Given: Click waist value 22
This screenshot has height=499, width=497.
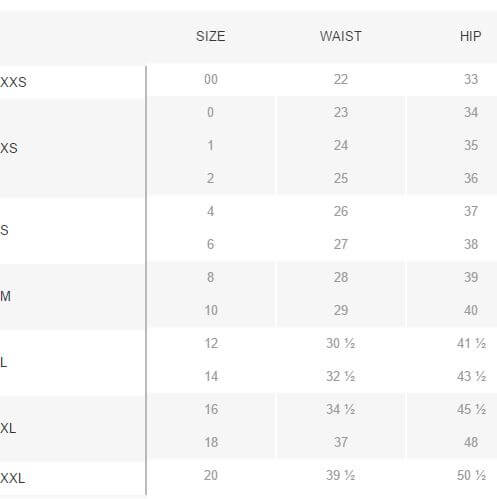Looking at the screenshot, I should click(341, 79).
